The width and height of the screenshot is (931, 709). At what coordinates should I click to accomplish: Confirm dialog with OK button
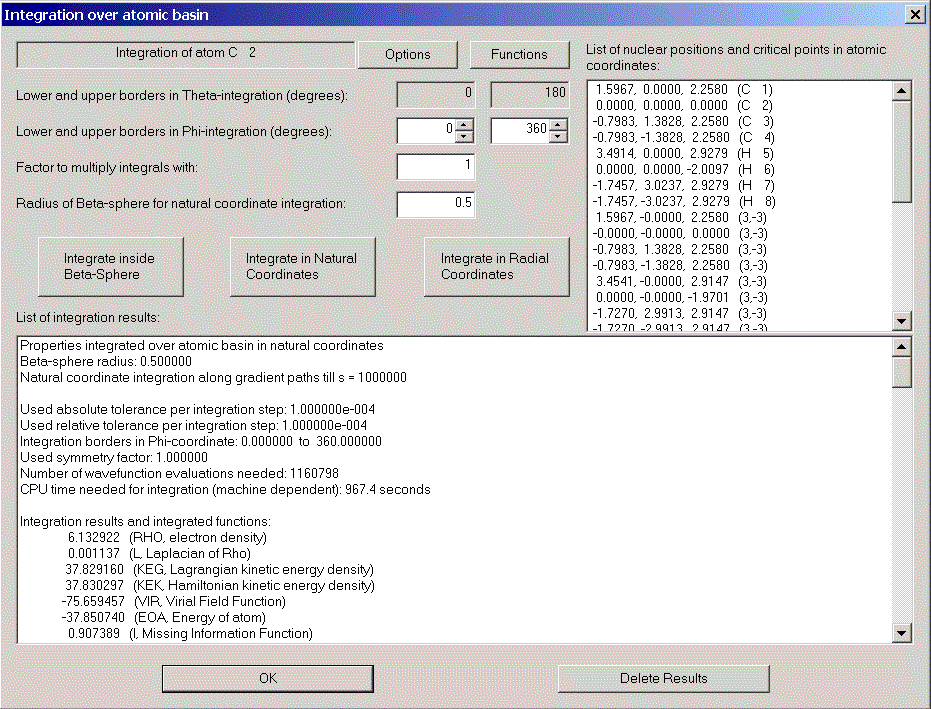267,678
